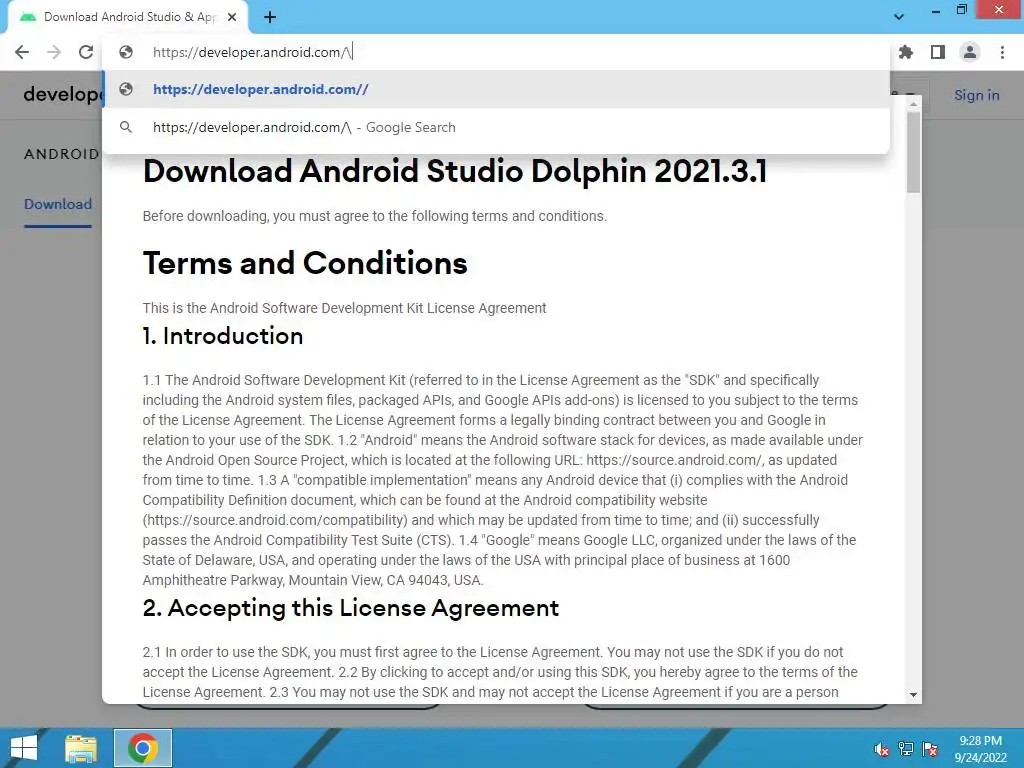Click into the address bar URL field
The height and width of the screenshot is (768, 1024).
pos(496,52)
